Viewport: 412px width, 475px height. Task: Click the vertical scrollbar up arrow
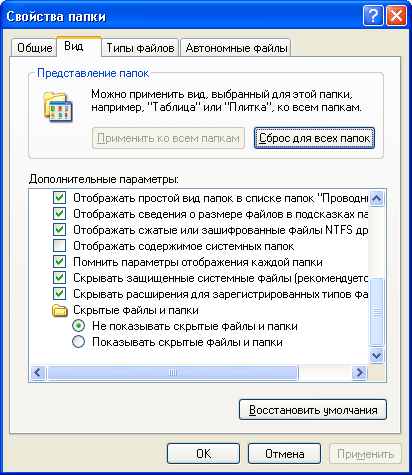click(377, 198)
